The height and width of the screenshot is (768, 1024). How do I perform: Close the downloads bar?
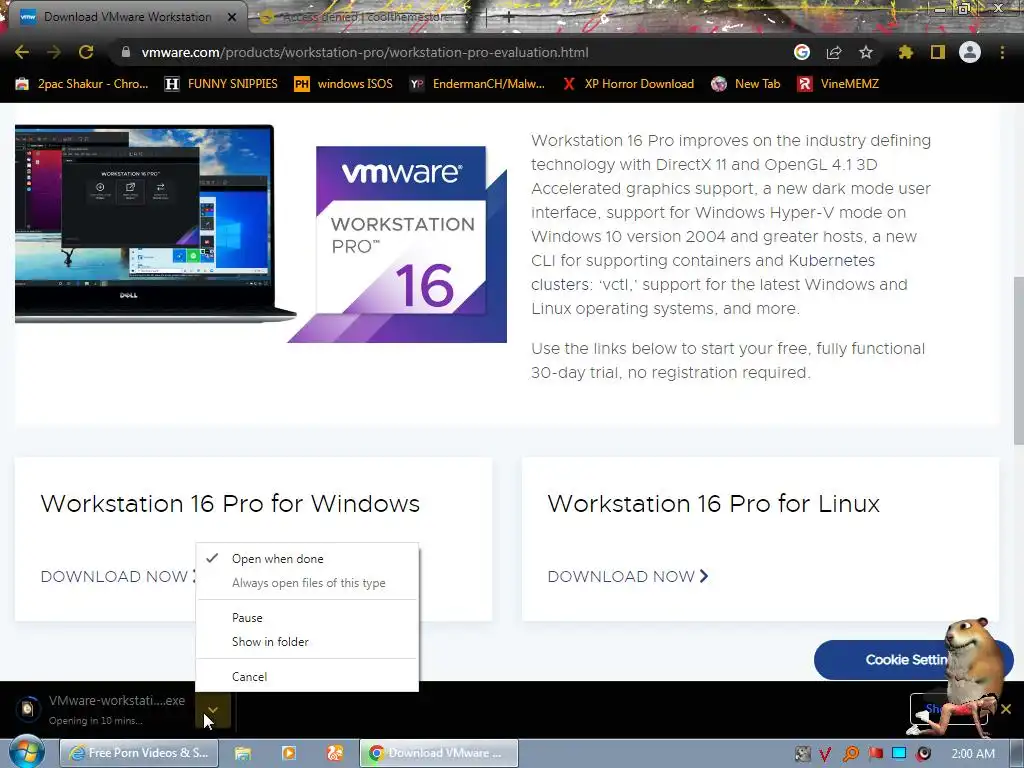[x=1006, y=709]
